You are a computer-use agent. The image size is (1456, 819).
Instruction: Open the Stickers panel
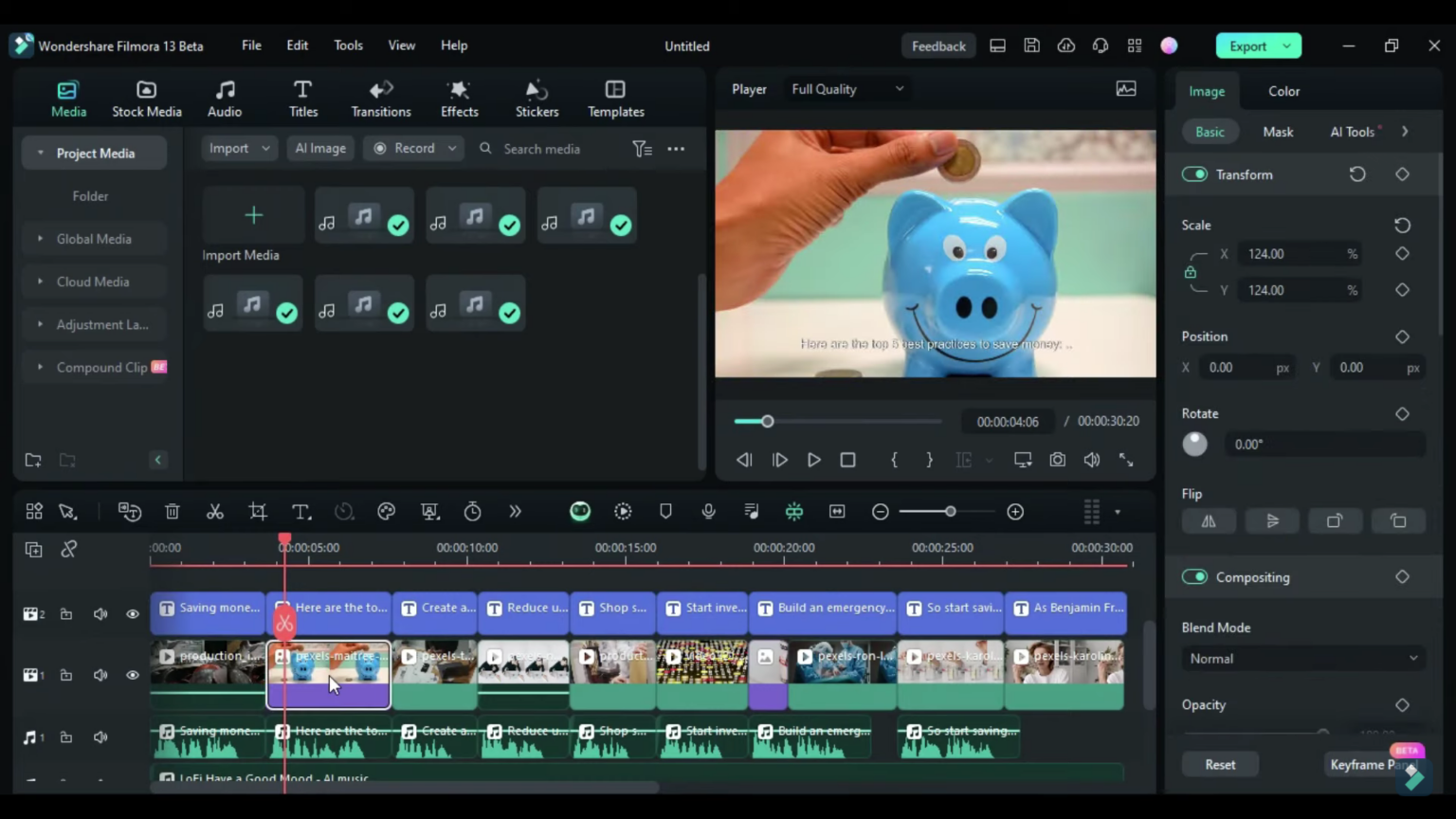click(x=537, y=98)
